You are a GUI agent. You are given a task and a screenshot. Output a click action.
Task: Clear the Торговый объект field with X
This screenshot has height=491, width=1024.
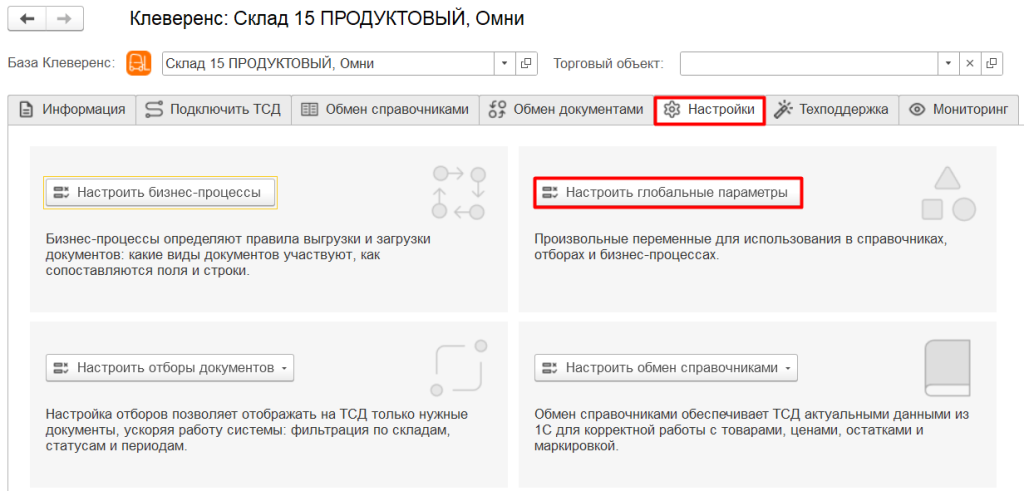[970, 63]
